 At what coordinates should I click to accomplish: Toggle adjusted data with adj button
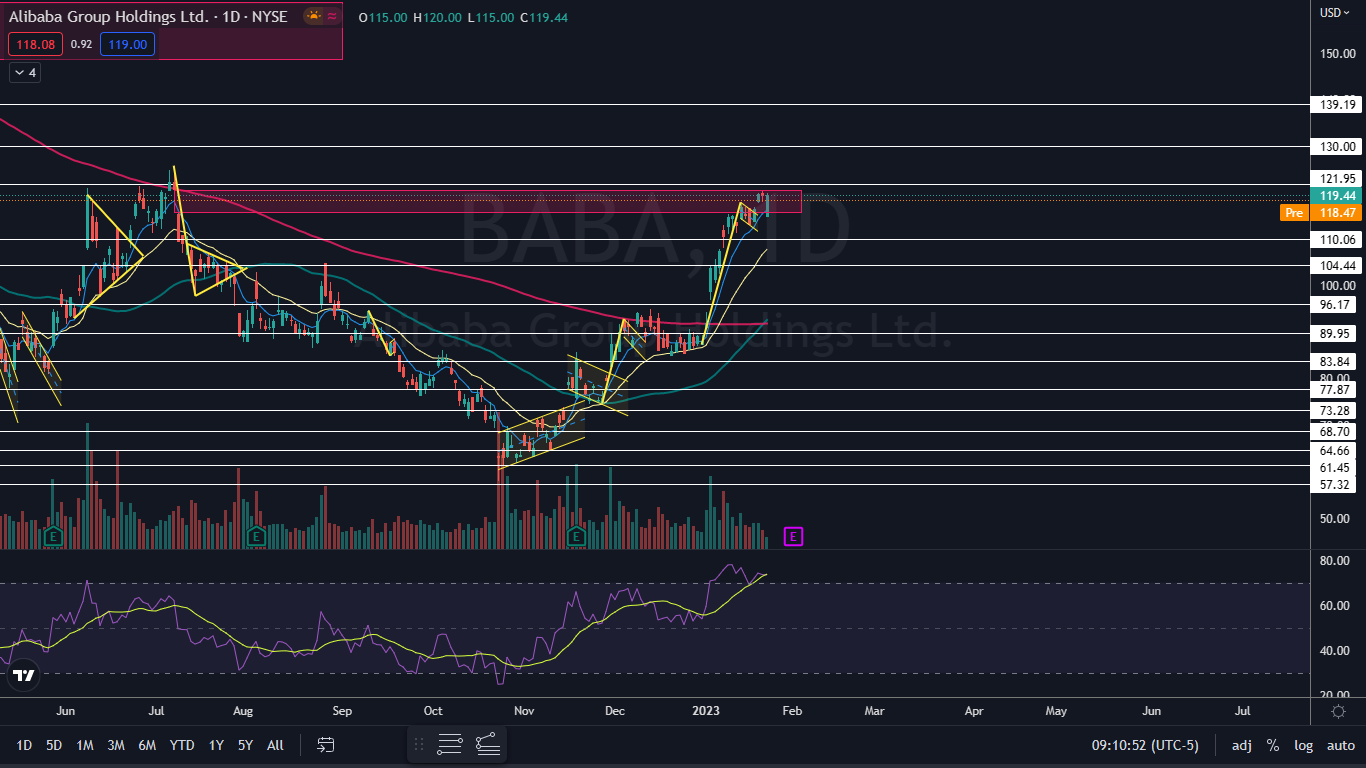1241,745
